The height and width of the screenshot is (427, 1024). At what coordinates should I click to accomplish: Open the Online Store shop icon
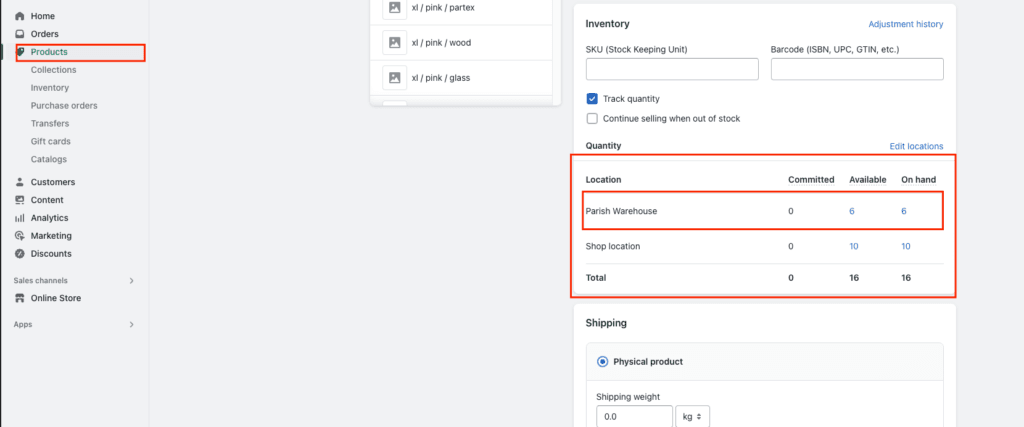tap(20, 298)
